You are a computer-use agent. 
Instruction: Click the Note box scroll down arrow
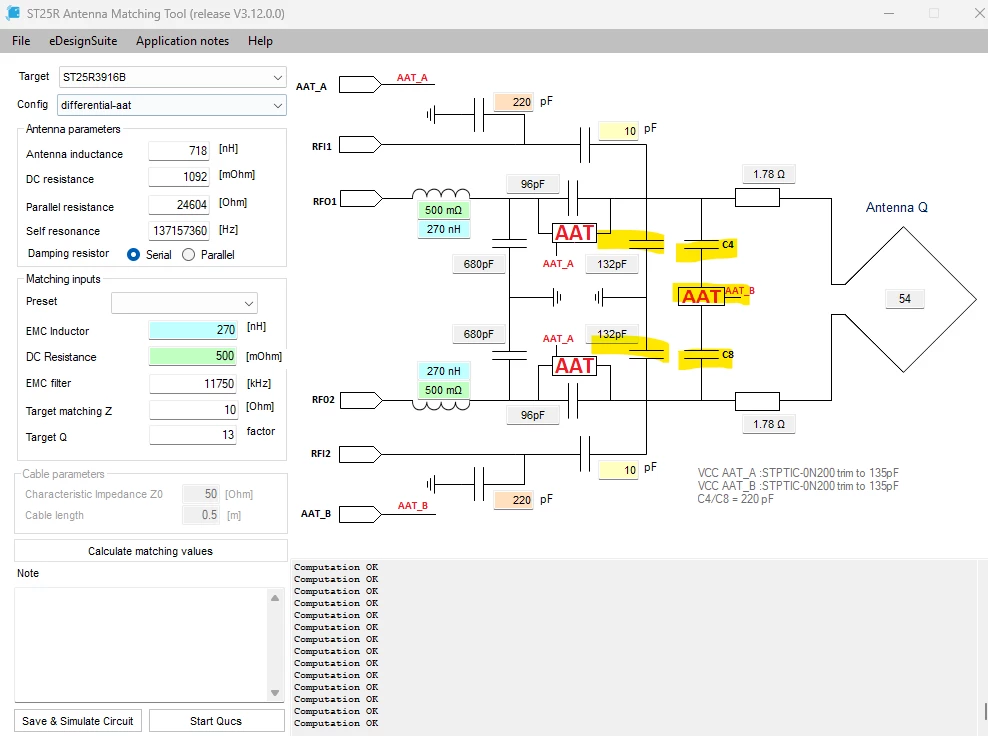tap(275, 693)
